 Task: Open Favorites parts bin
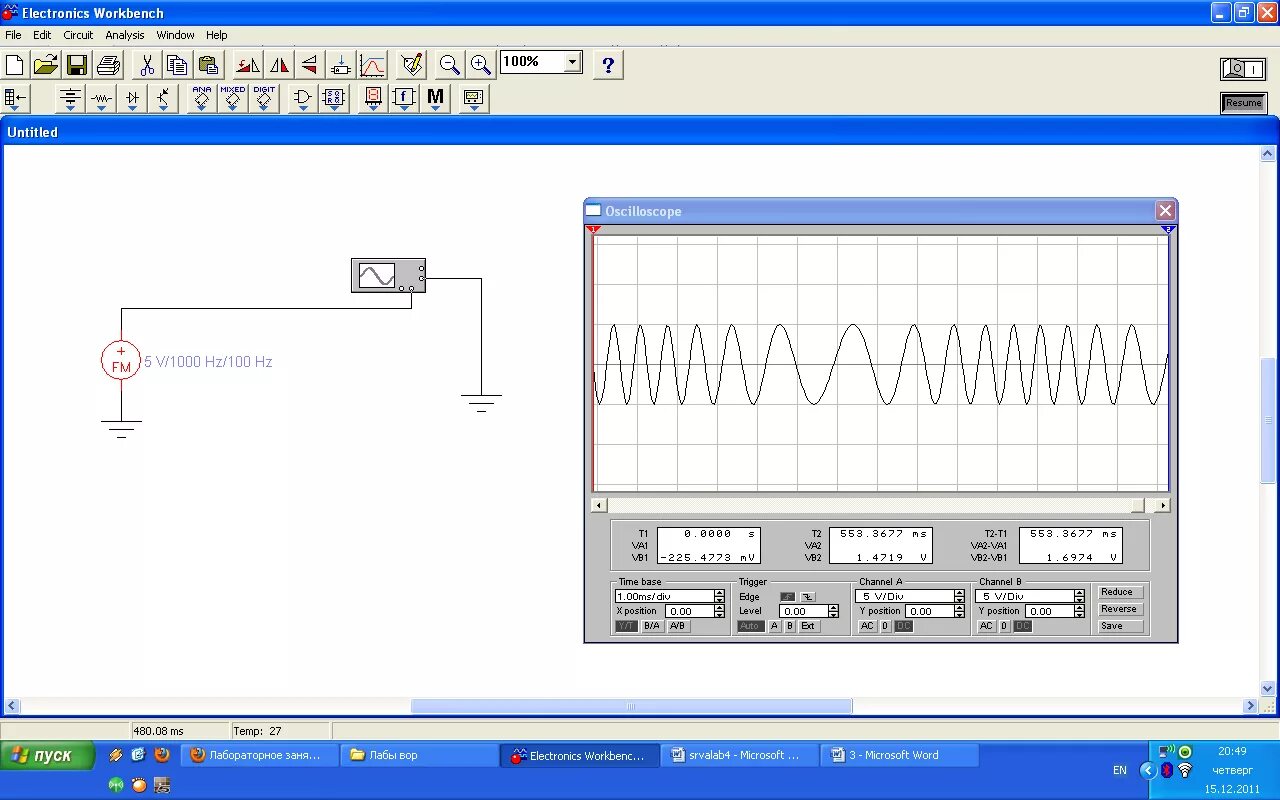(17, 98)
